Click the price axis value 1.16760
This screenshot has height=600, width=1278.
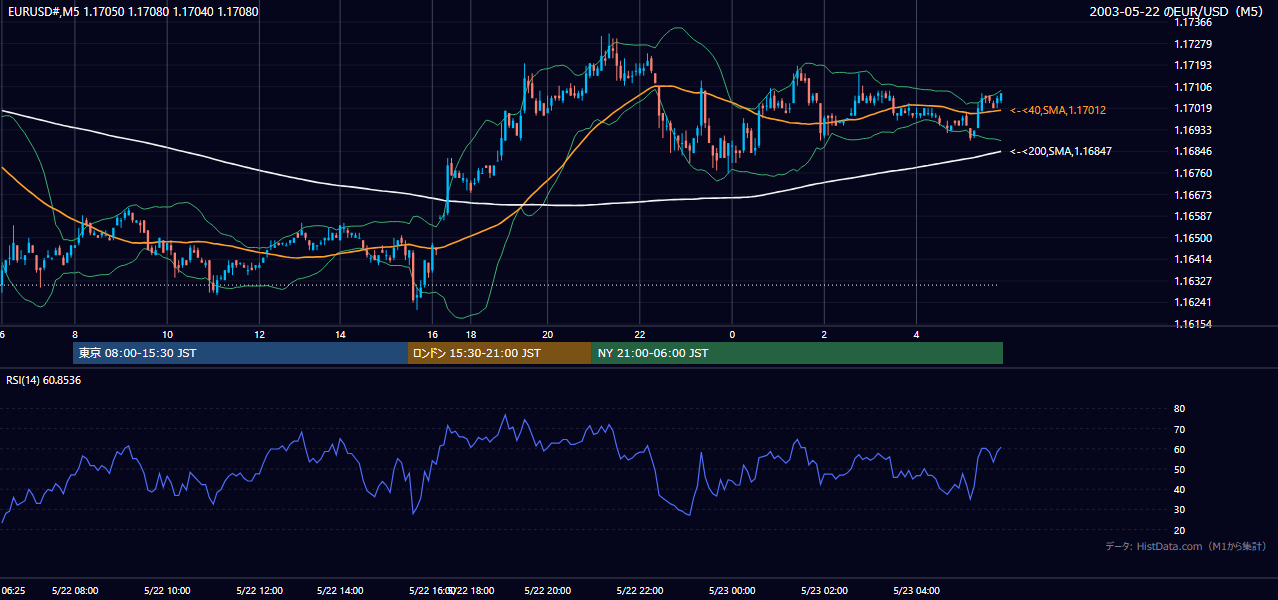coord(1193,173)
